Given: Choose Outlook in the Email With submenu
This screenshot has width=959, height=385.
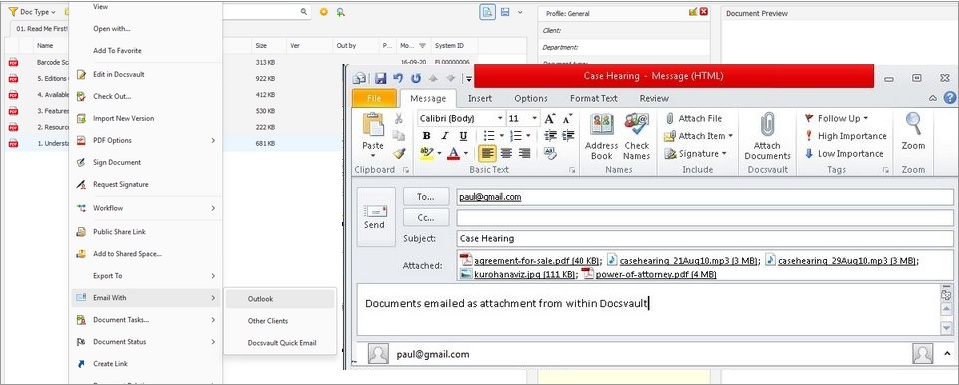Looking at the screenshot, I should point(280,299).
